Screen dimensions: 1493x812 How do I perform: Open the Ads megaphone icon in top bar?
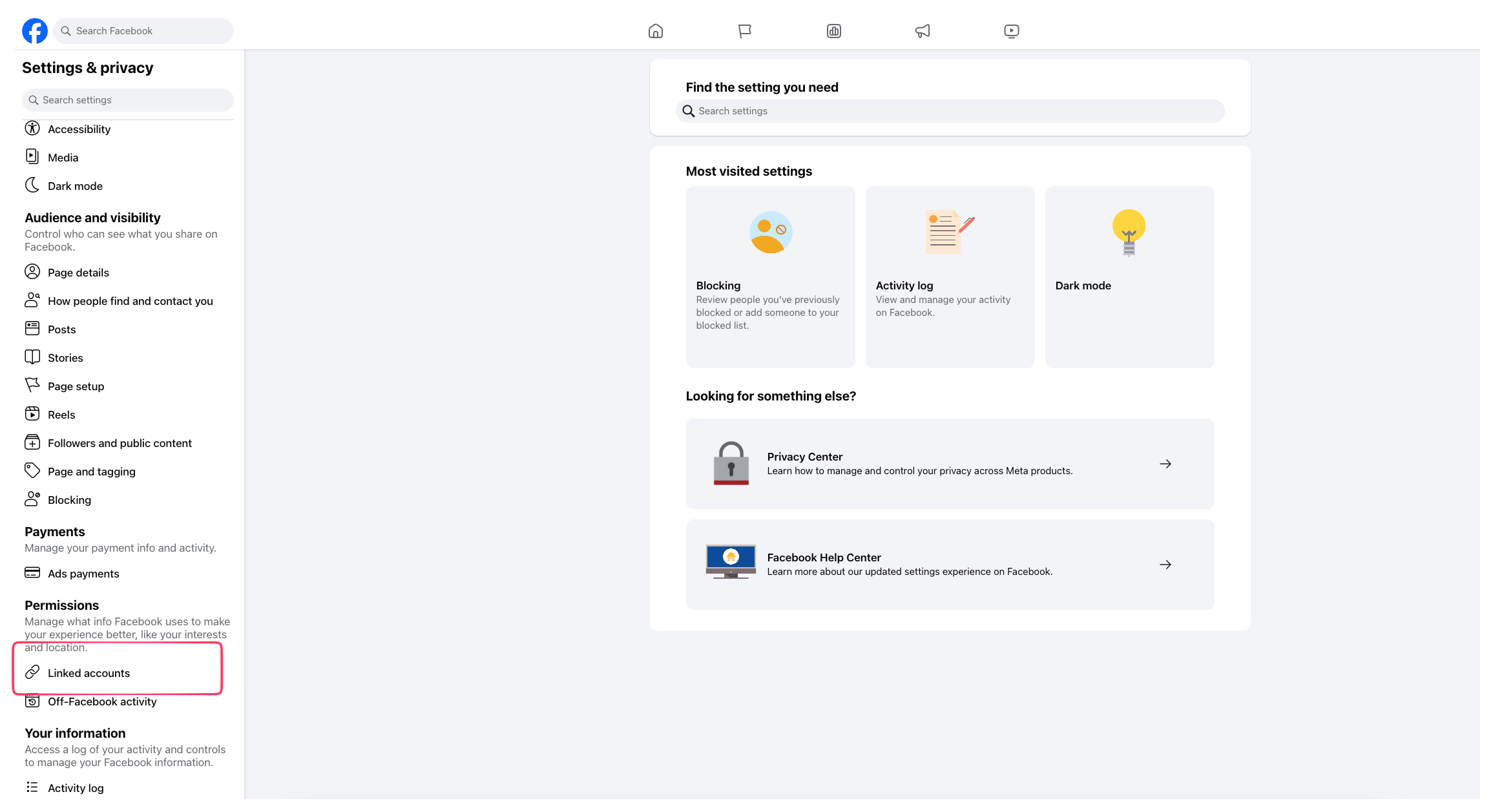pos(923,31)
